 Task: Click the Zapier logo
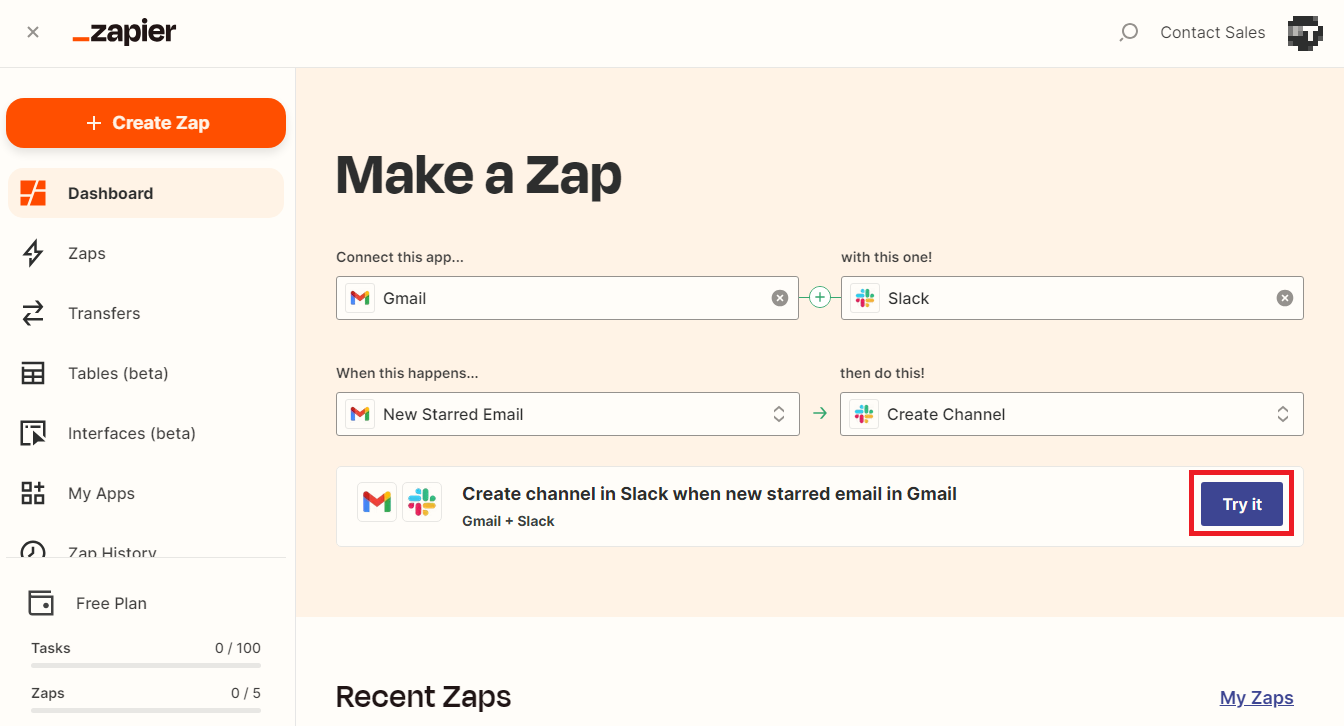(x=124, y=32)
